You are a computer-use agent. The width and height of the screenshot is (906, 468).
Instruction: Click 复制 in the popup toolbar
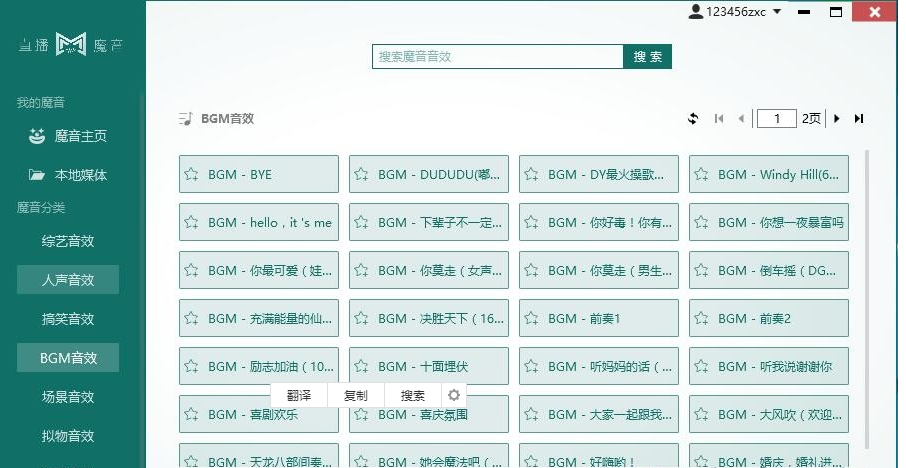pos(355,395)
